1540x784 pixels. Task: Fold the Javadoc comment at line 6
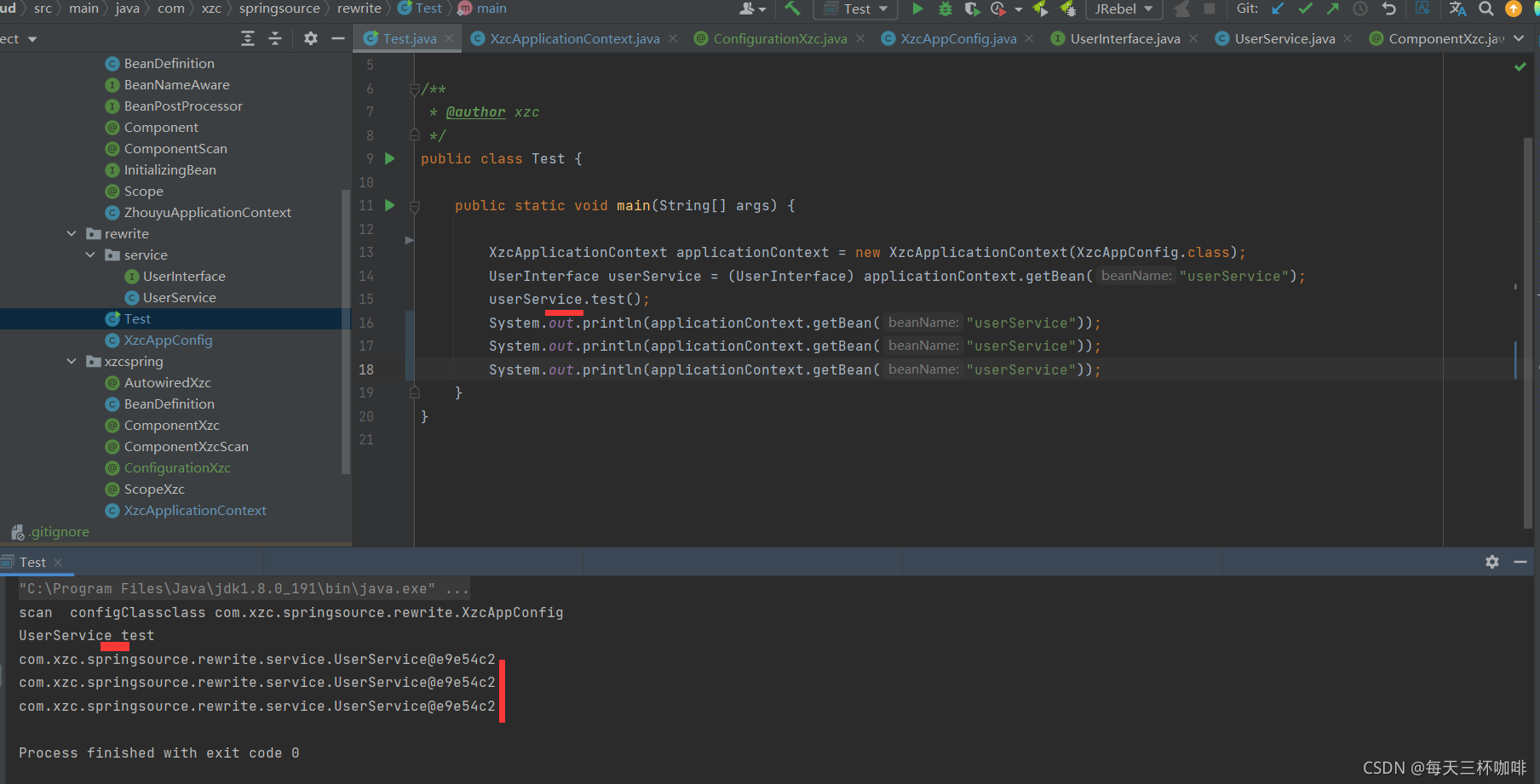point(415,89)
